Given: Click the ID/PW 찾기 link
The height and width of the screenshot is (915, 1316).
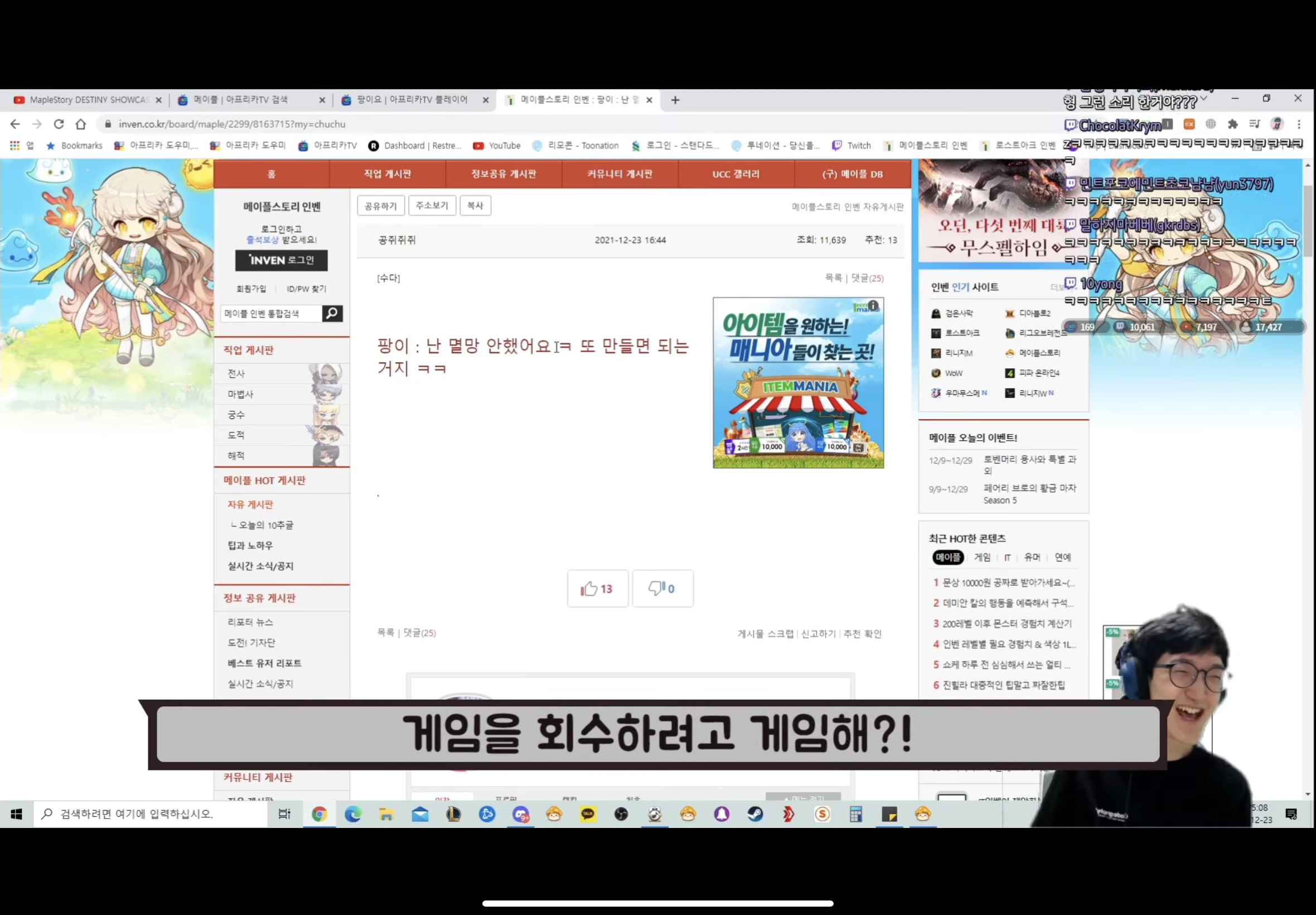Looking at the screenshot, I should (307, 288).
